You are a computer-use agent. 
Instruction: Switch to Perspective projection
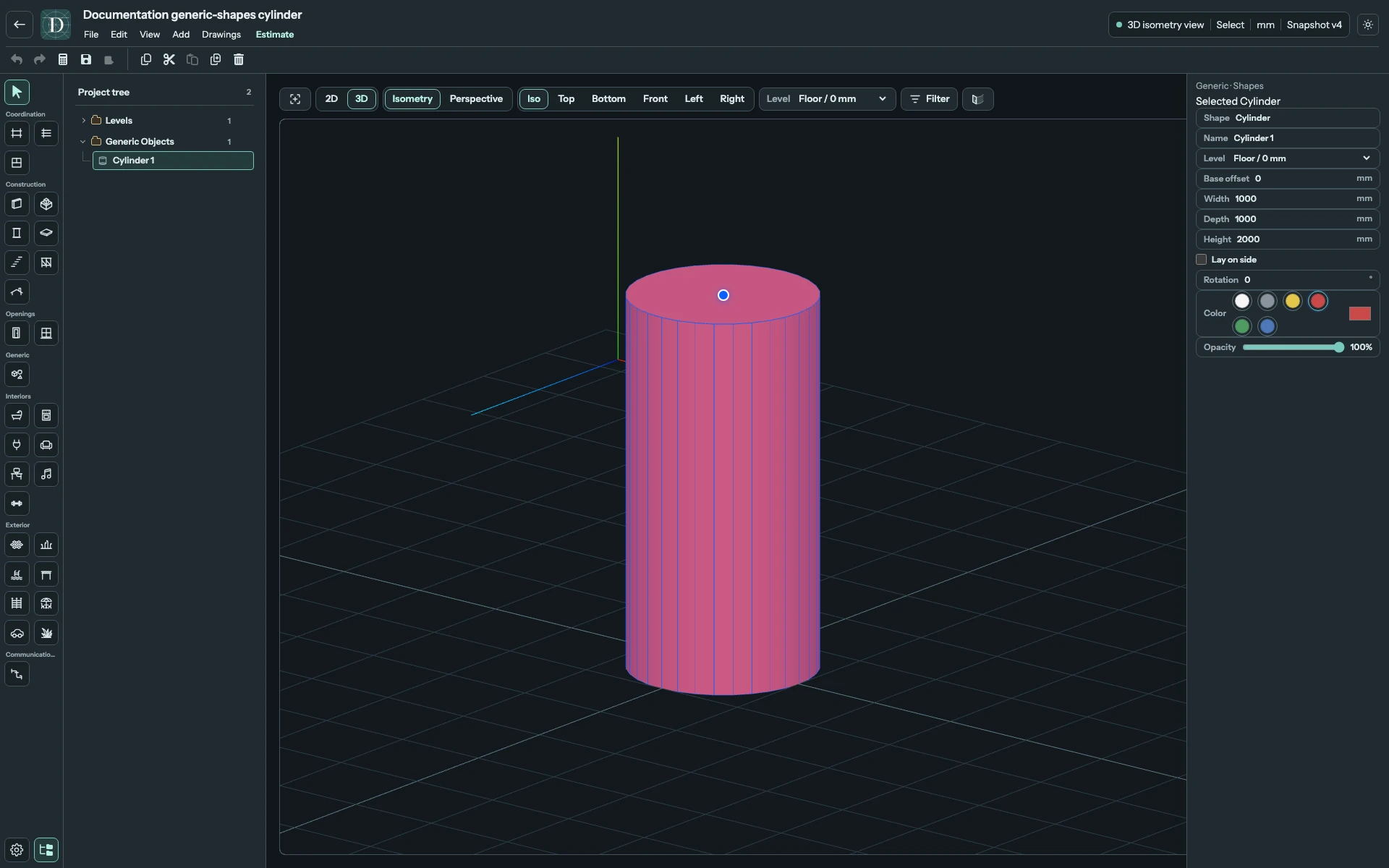(476, 99)
